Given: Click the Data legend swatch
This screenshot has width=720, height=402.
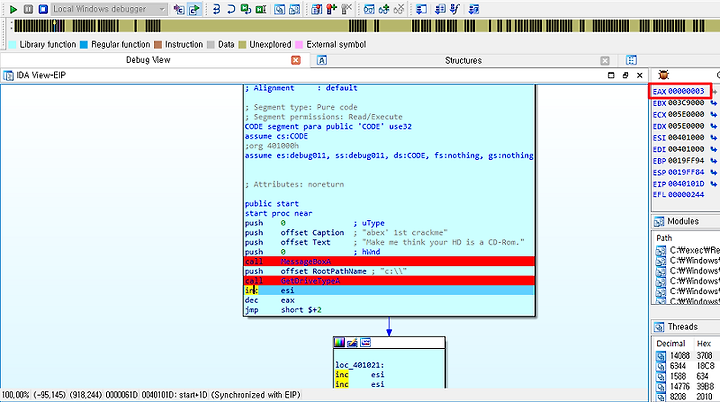Looking at the screenshot, I should [211, 45].
